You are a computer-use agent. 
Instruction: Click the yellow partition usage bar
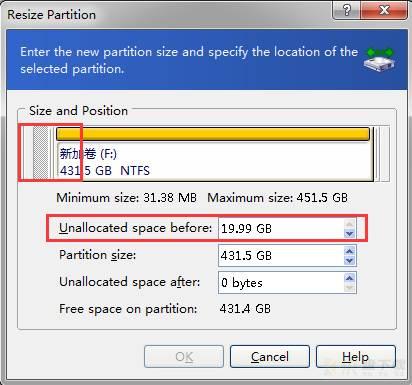tap(213, 134)
